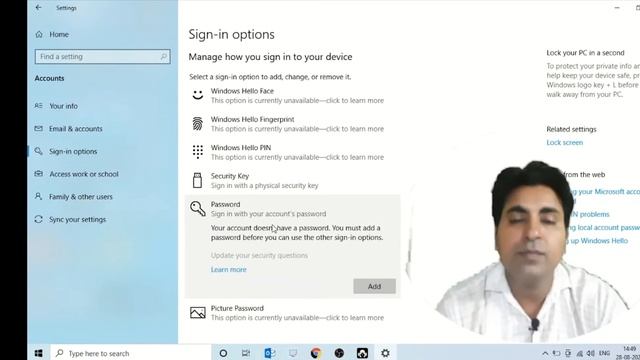Click the Security Key USB icon
This screenshot has width=640, height=360.
[x=198, y=180]
